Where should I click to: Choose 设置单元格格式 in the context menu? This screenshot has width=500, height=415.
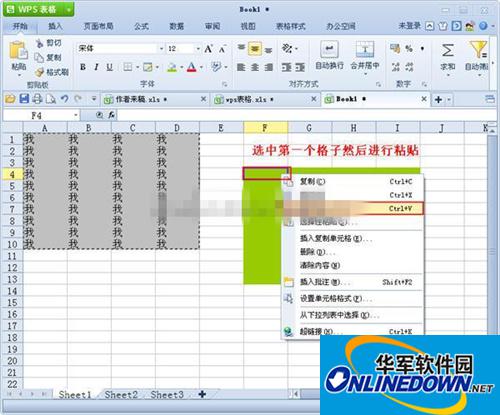click(353, 299)
